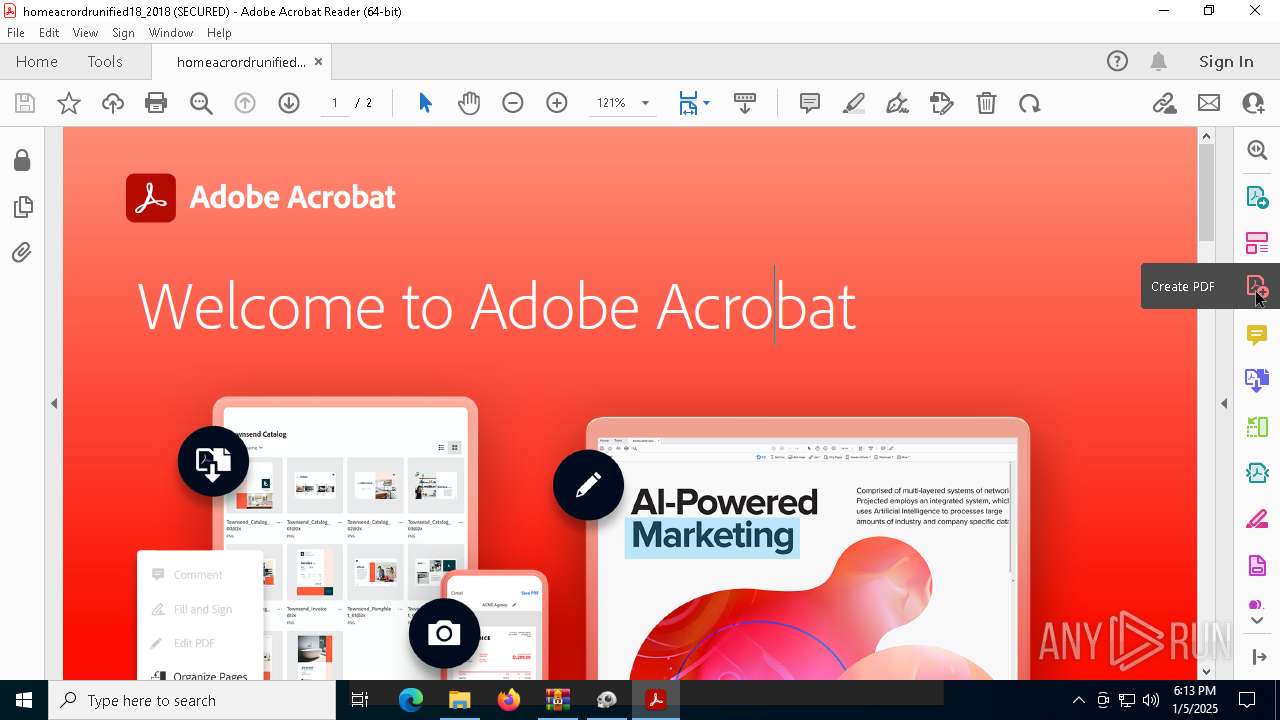The image size is (1280, 720).
Task: Open the Window menu
Action: [x=171, y=32]
